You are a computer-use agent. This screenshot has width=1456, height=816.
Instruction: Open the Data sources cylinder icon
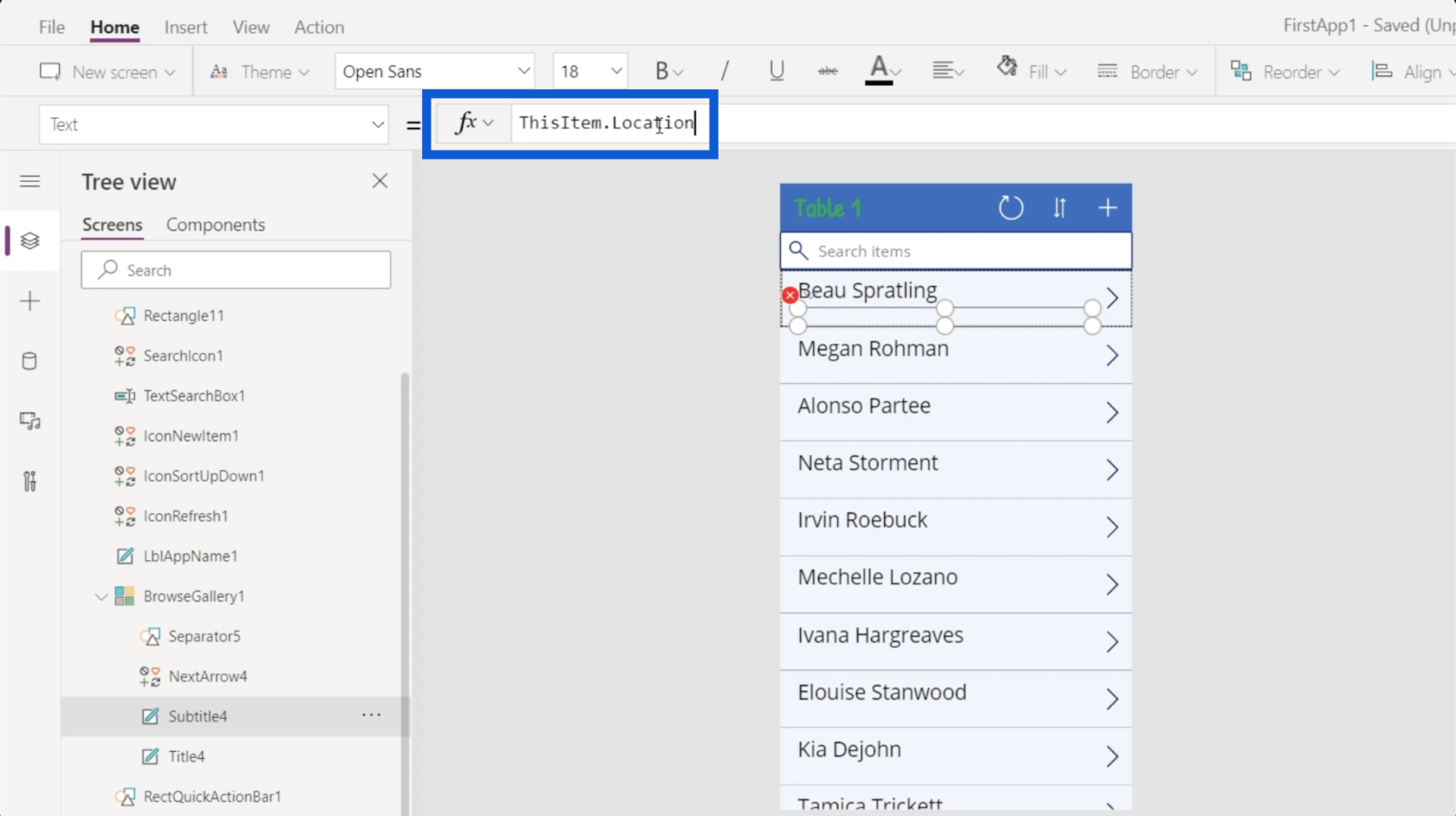(x=30, y=361)
